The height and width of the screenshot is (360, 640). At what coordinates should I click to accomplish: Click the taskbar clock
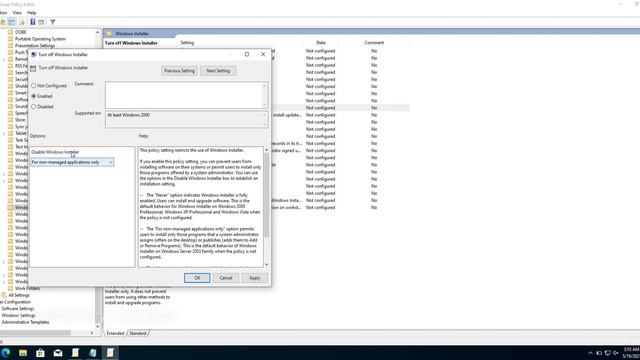[631, 353]
